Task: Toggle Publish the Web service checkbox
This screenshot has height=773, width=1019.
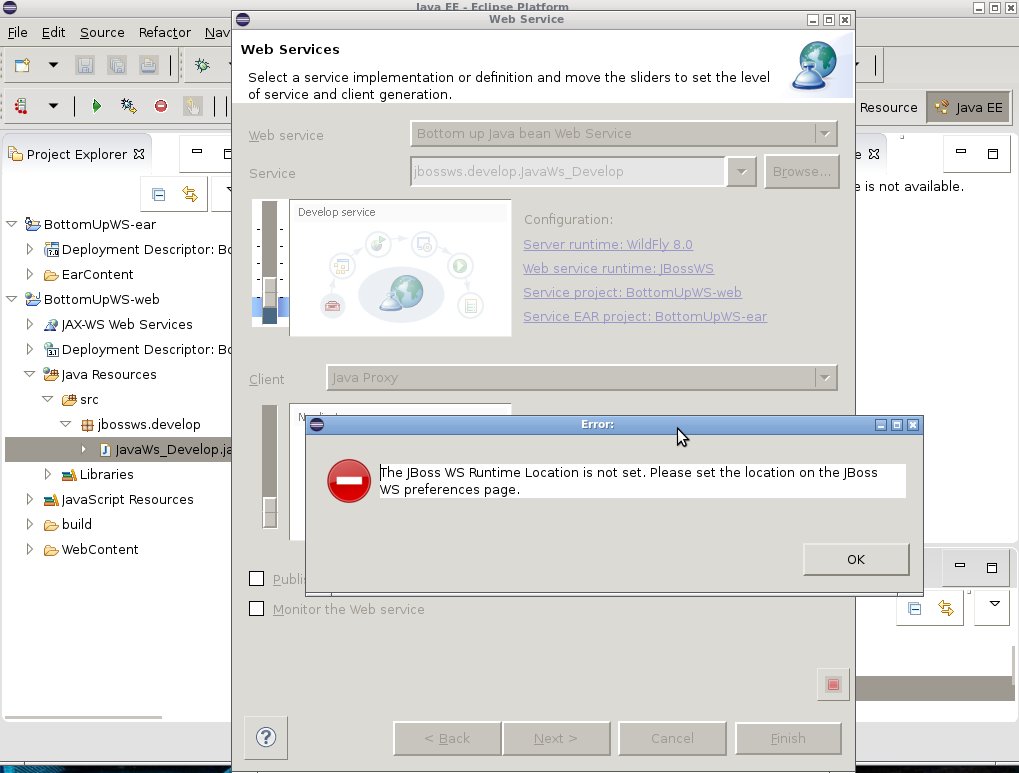Action: (x=257, y=579)
